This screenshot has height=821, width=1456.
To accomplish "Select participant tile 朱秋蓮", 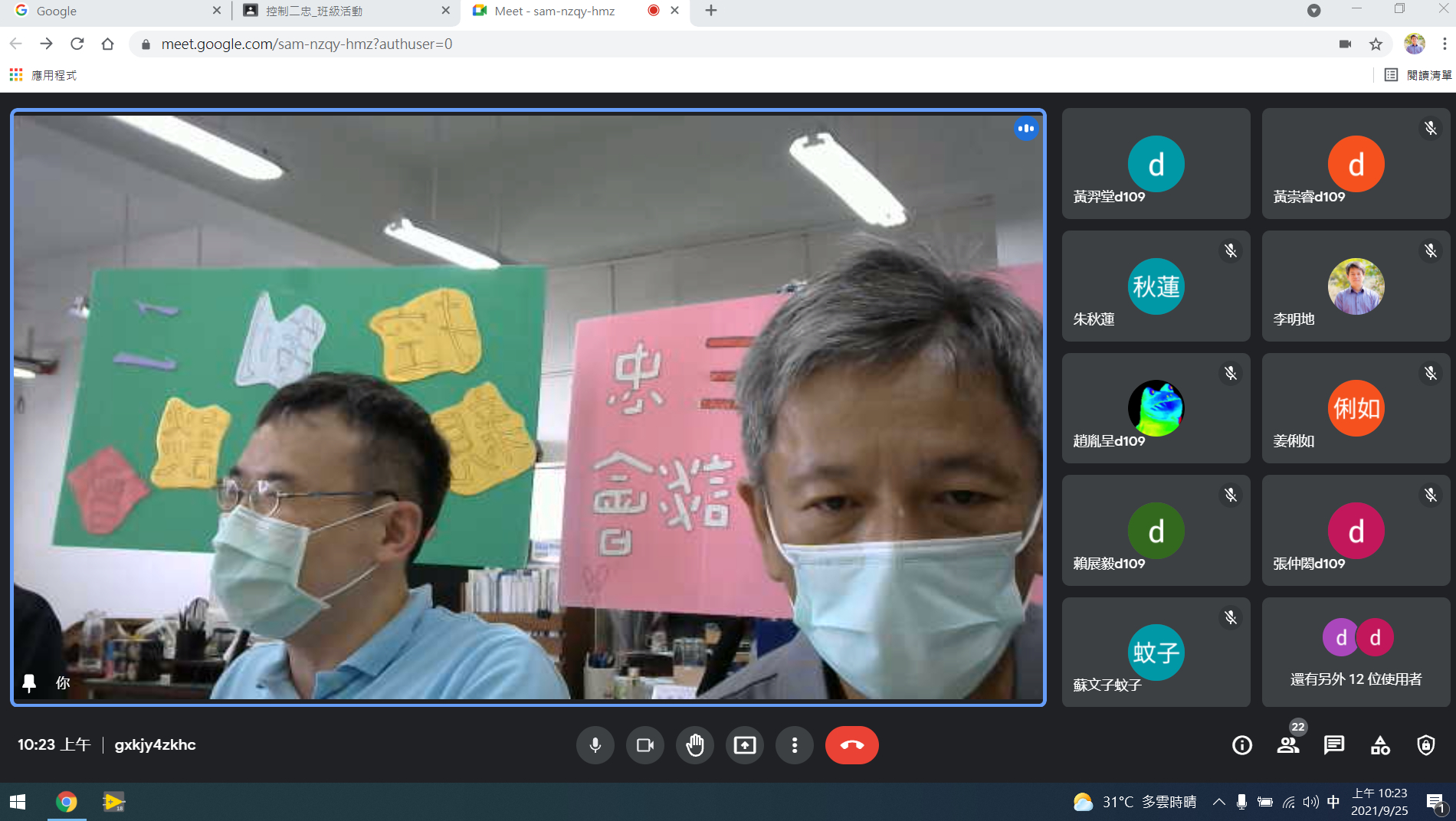I will tap(1156, 286).
